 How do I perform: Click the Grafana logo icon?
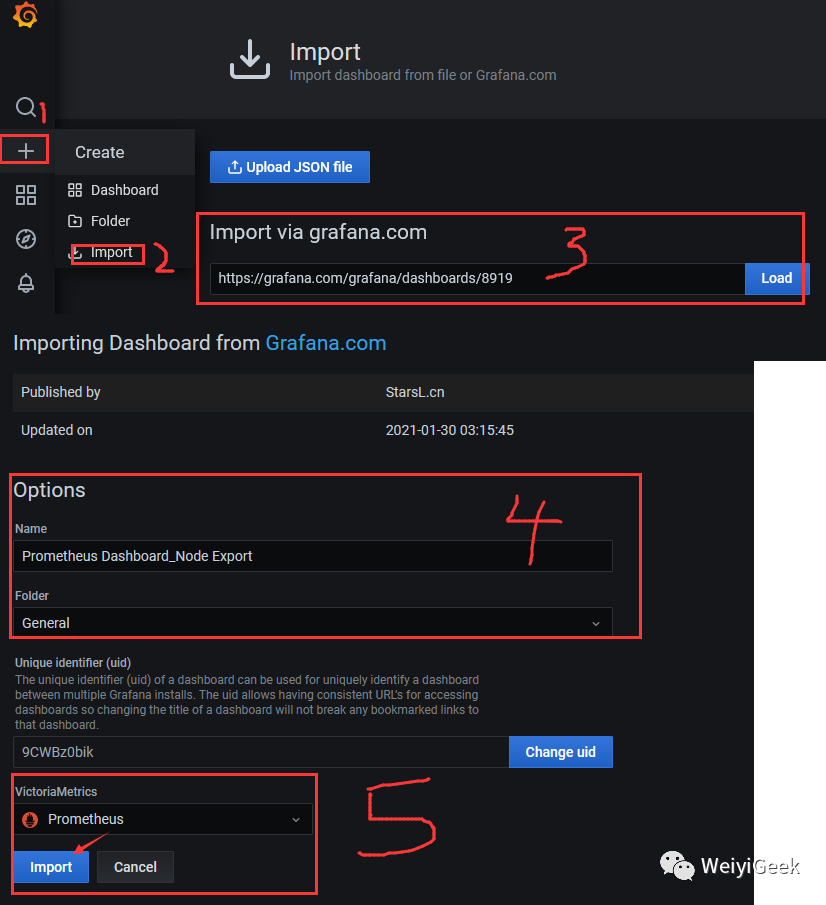pyautogui.click(x=25, y=14)
